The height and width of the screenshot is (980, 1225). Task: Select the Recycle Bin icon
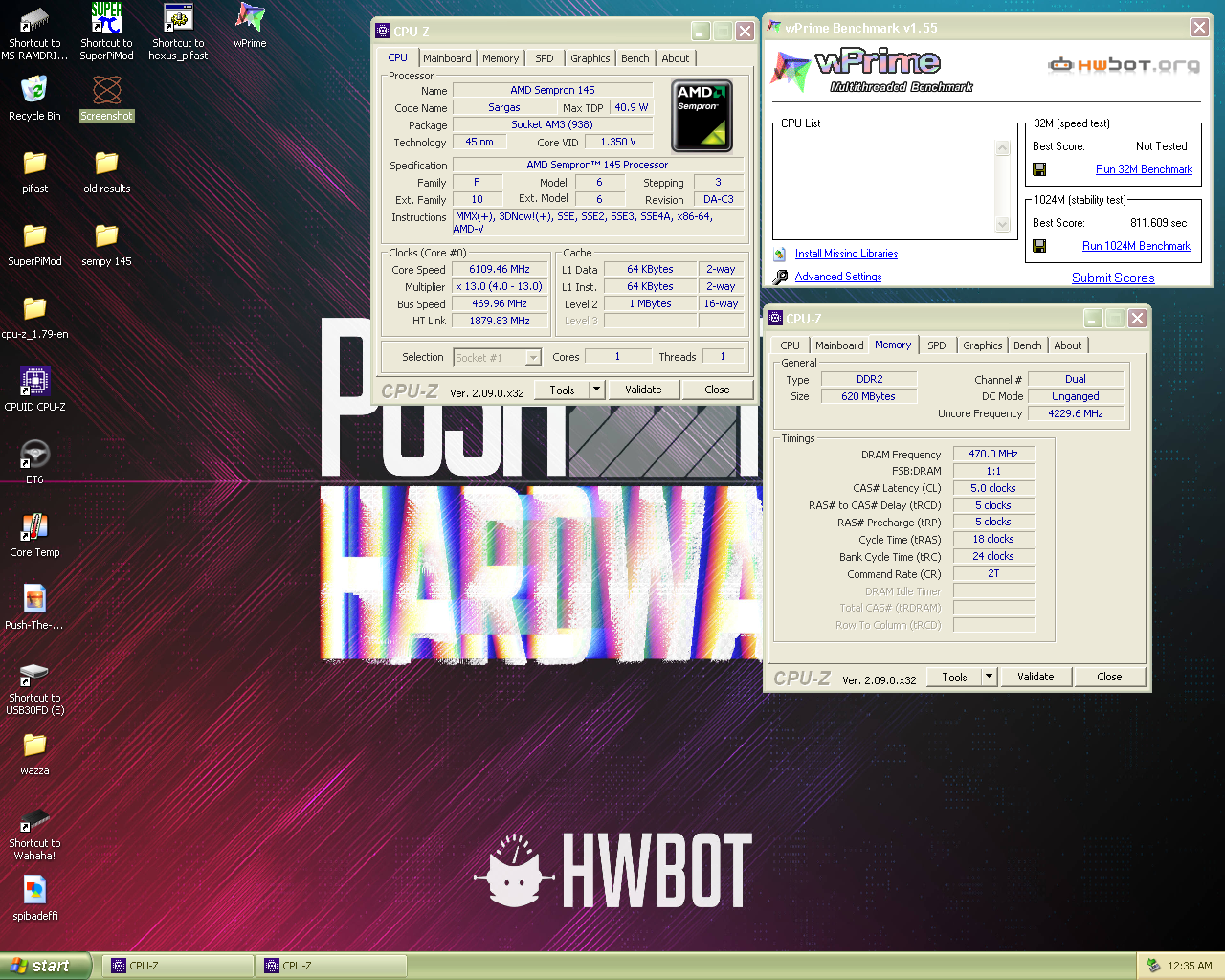pos(34,92)
